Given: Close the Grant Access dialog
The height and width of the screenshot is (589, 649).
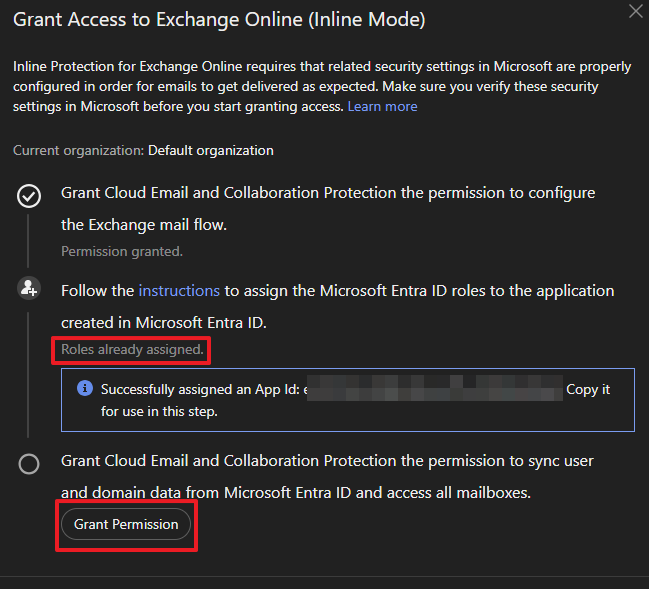Looking at the screenshot, I should (634, 11).
